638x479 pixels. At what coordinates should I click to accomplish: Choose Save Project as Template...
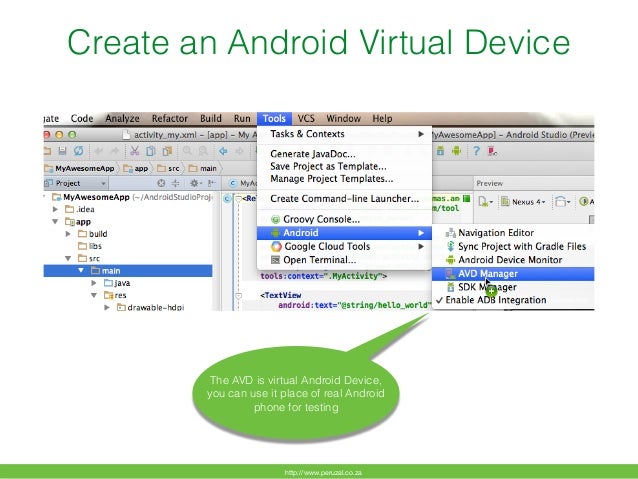(344, 166)
